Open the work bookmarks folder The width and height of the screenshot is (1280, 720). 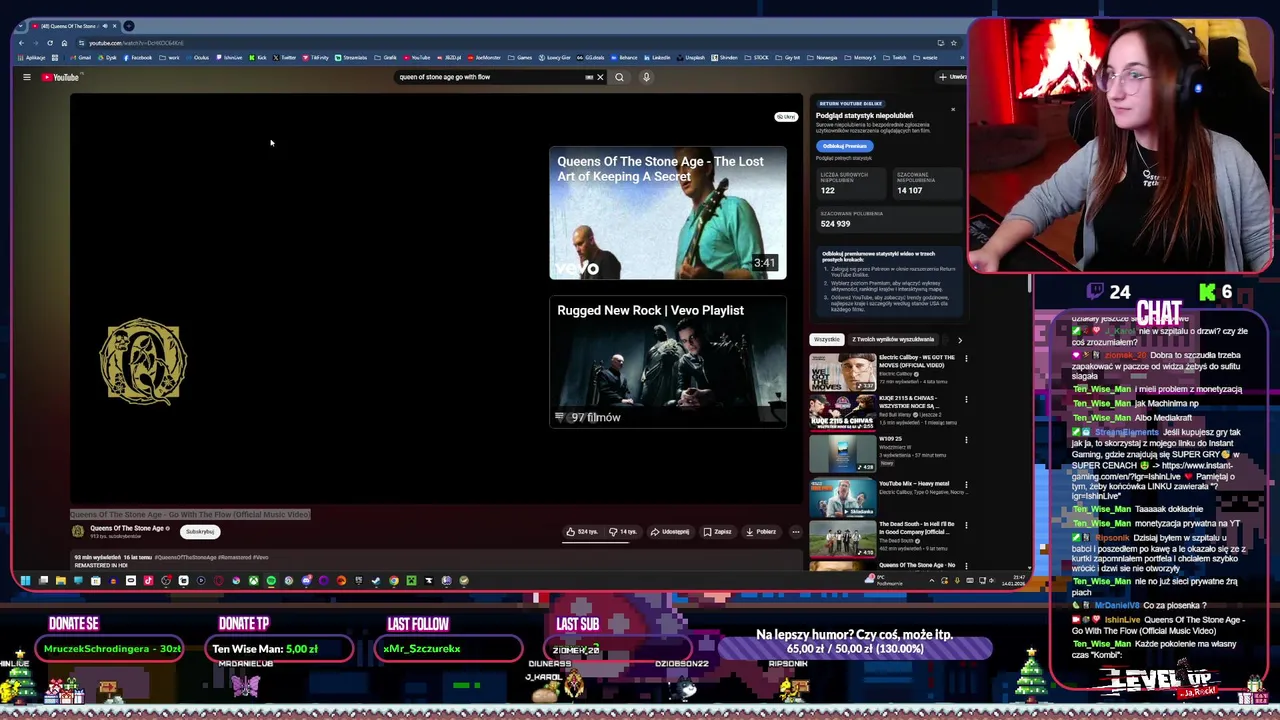click(x=170, y=58)
